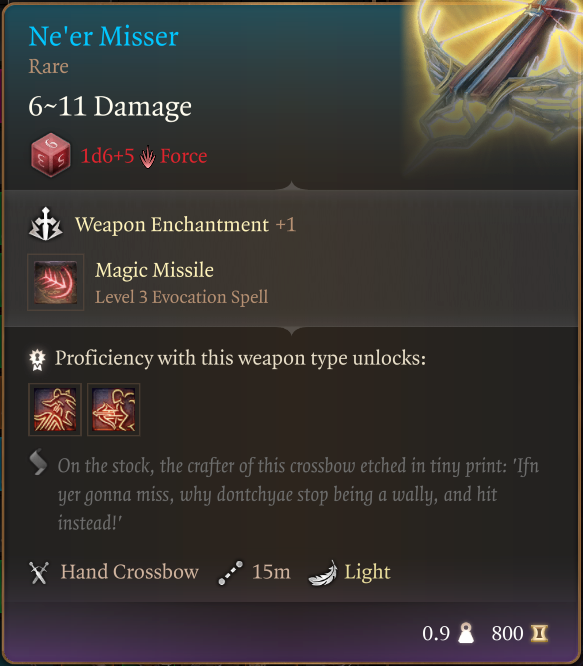Click the Weapon Enchantment sword icon
This screenshot has height=666, width=583.
45,224
